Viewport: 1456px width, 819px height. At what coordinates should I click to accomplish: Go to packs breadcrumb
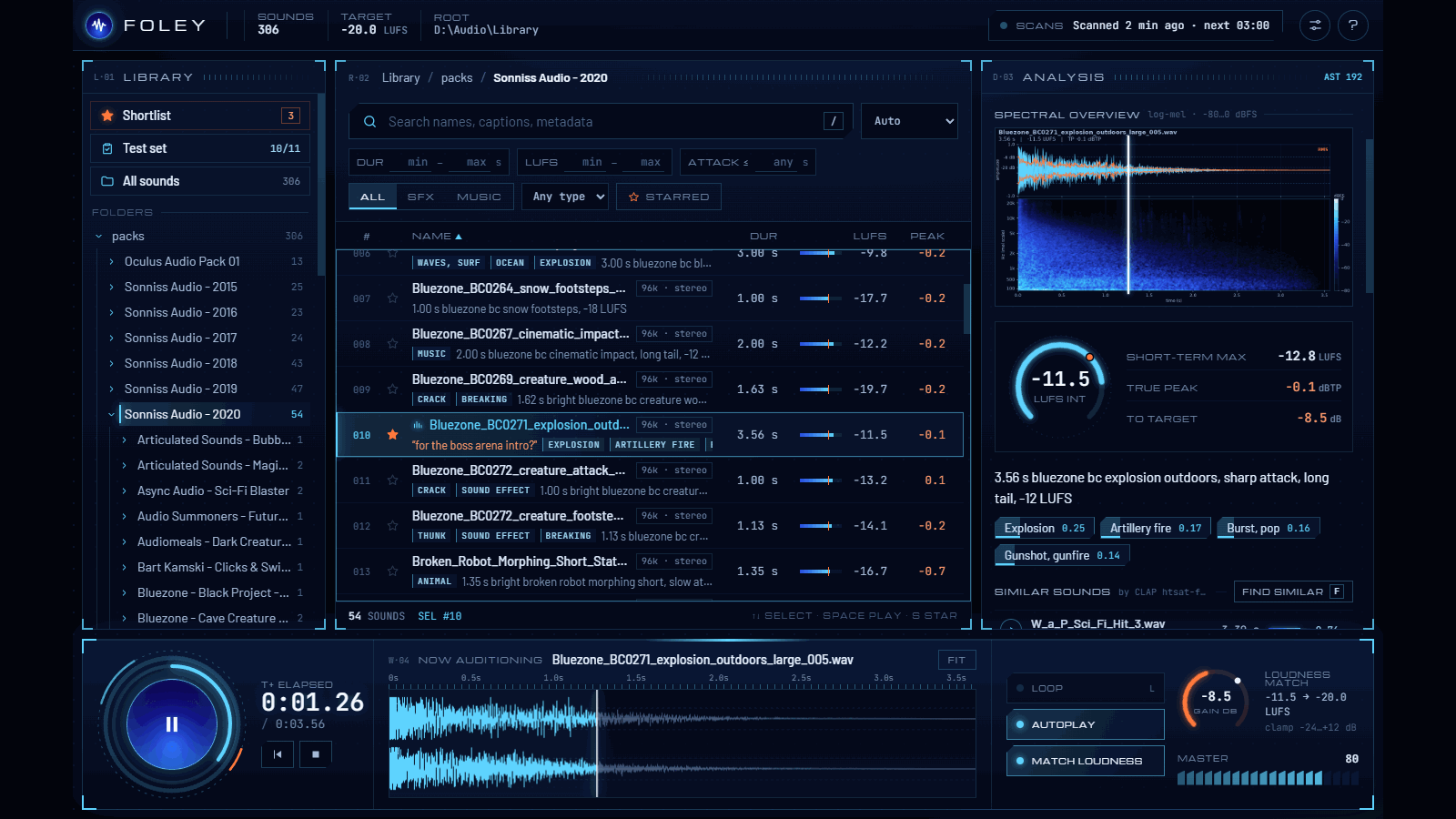(x=457, y=78)
